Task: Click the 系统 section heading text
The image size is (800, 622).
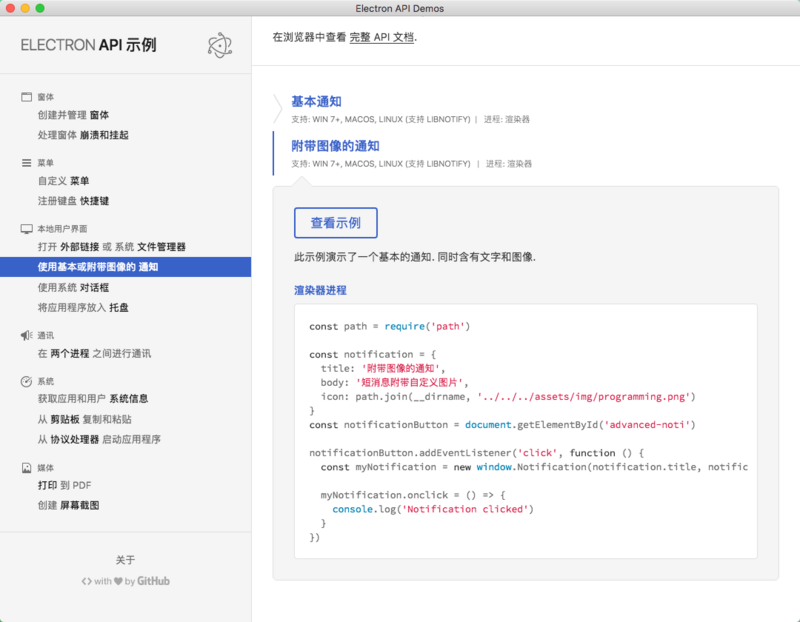Action: click(x=46, y=381)
